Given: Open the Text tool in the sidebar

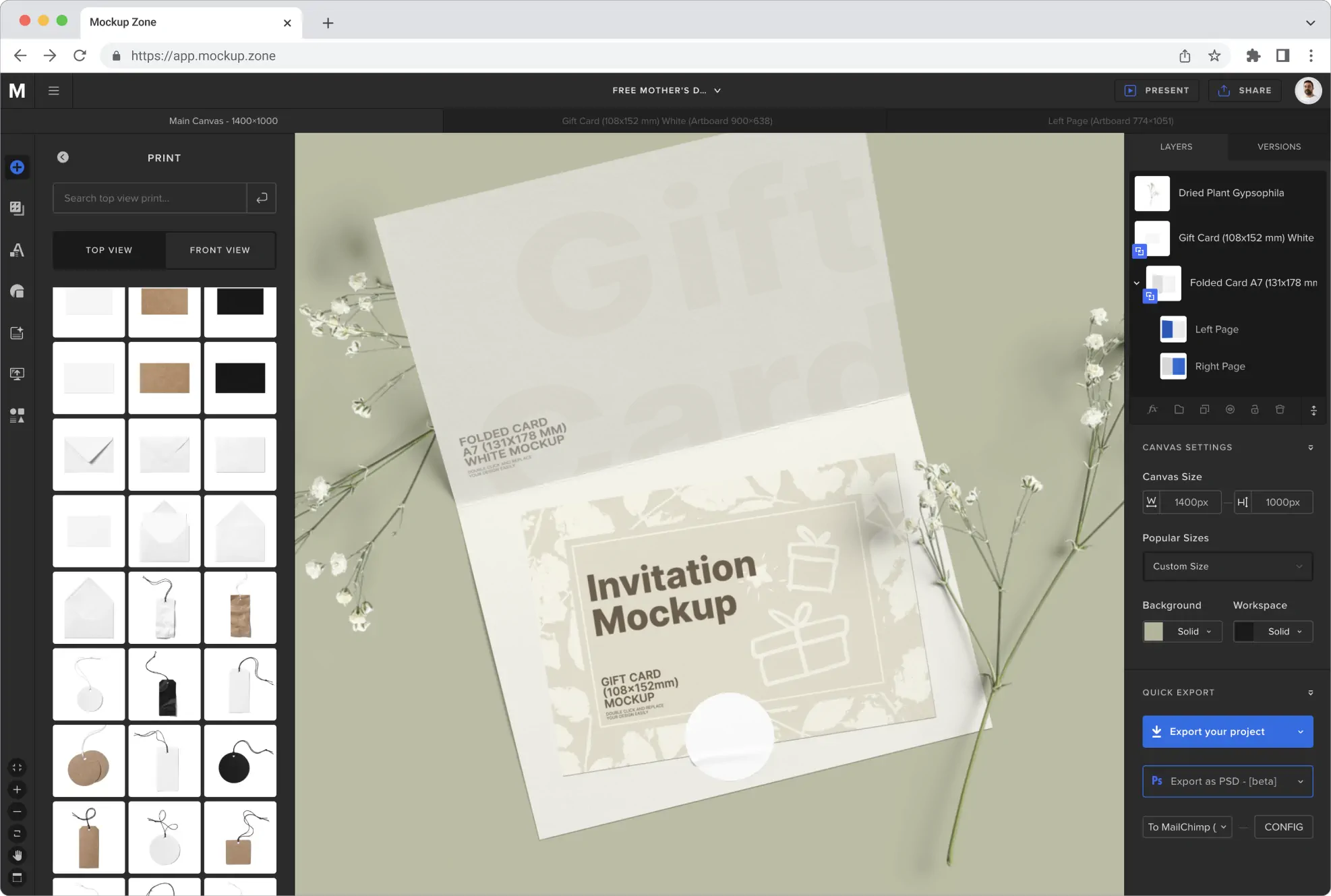Looking at the screenshot, I should (17, 250).
